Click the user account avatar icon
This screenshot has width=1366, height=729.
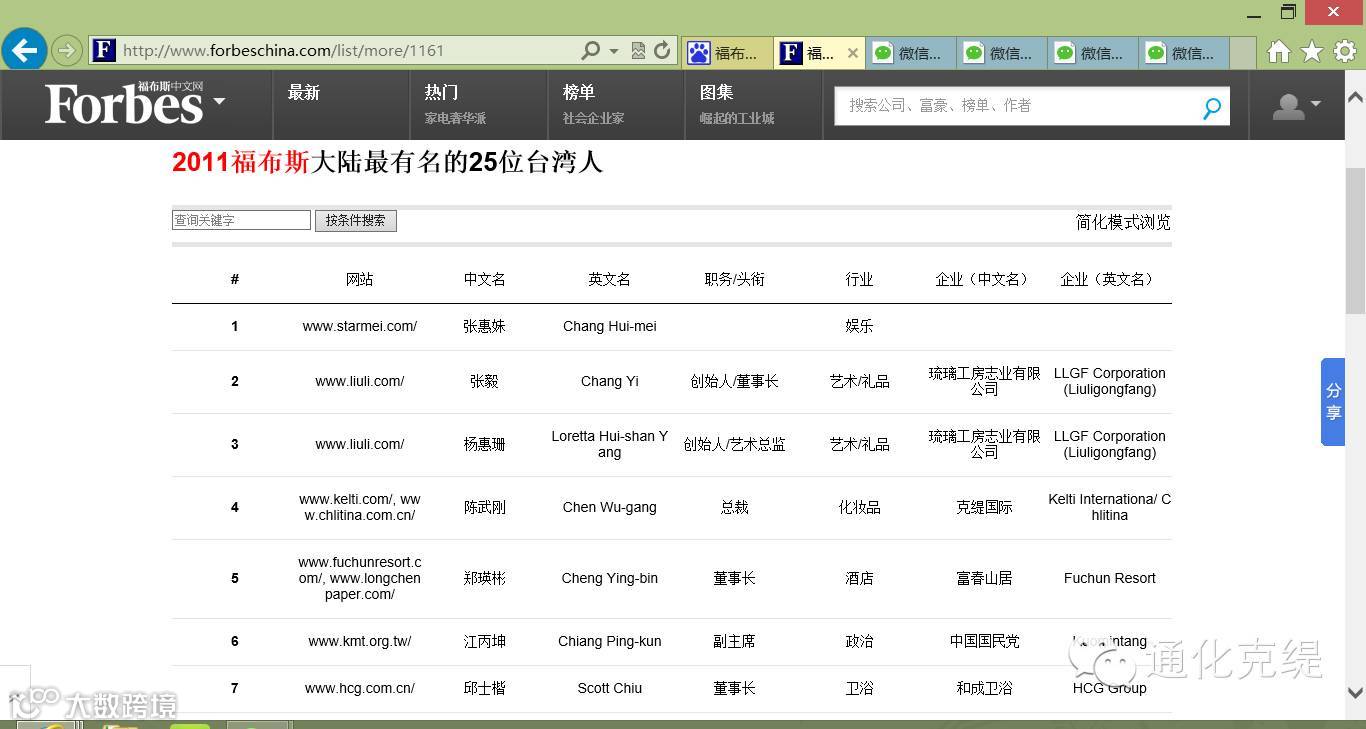coord(1288,105)
